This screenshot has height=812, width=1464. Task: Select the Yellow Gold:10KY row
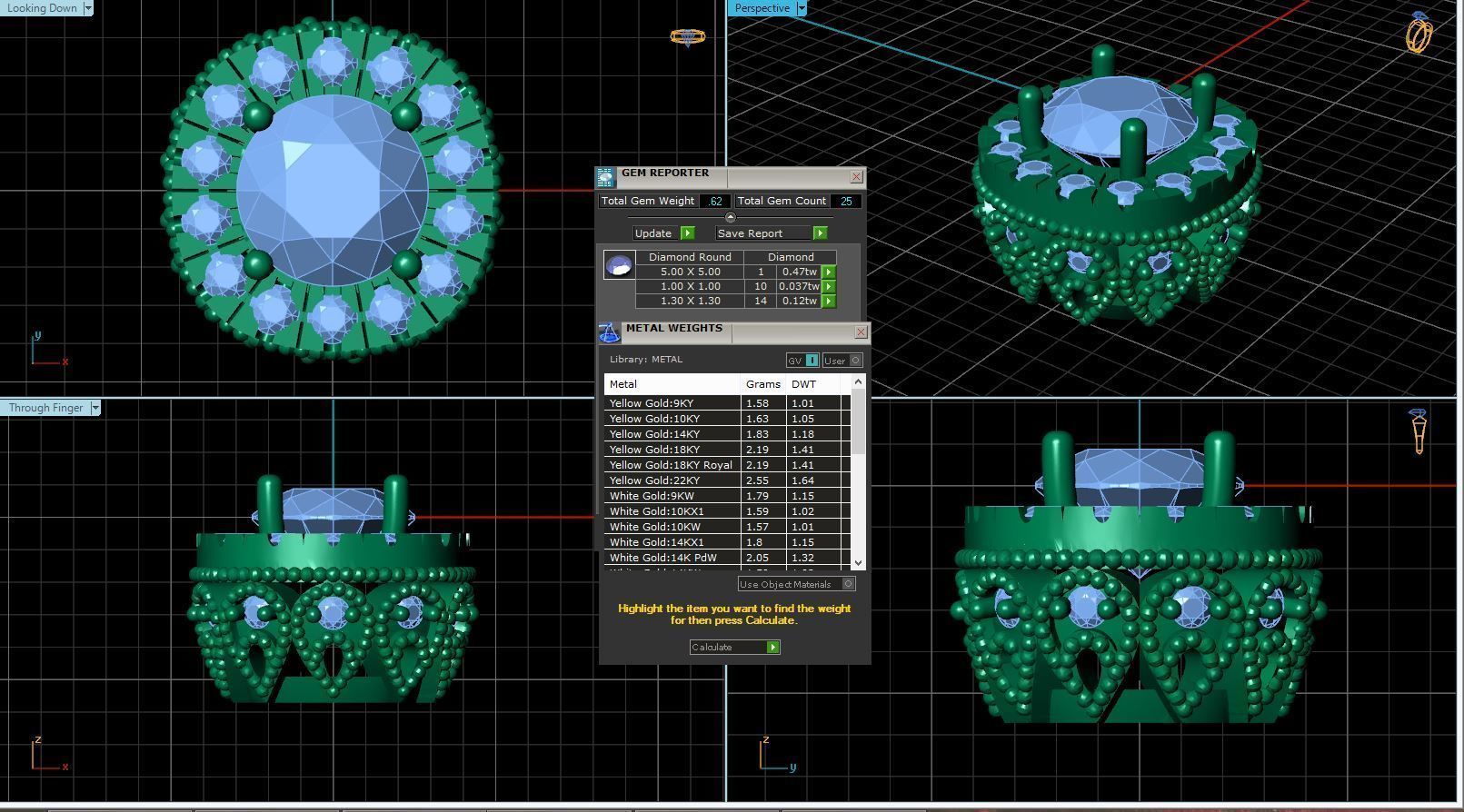click(727, 419)
